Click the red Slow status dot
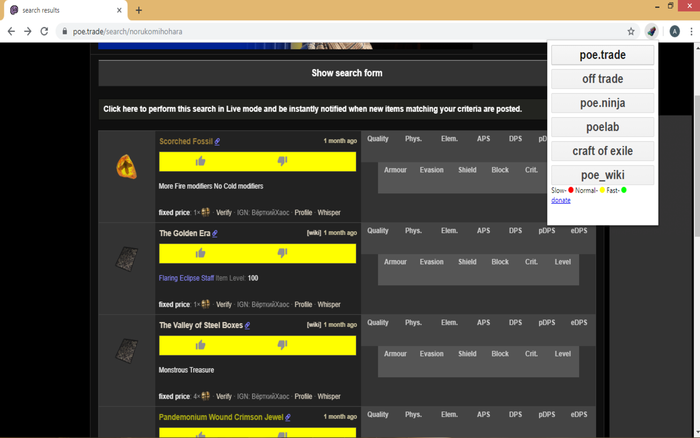700x438 pixels. [571, 190]
